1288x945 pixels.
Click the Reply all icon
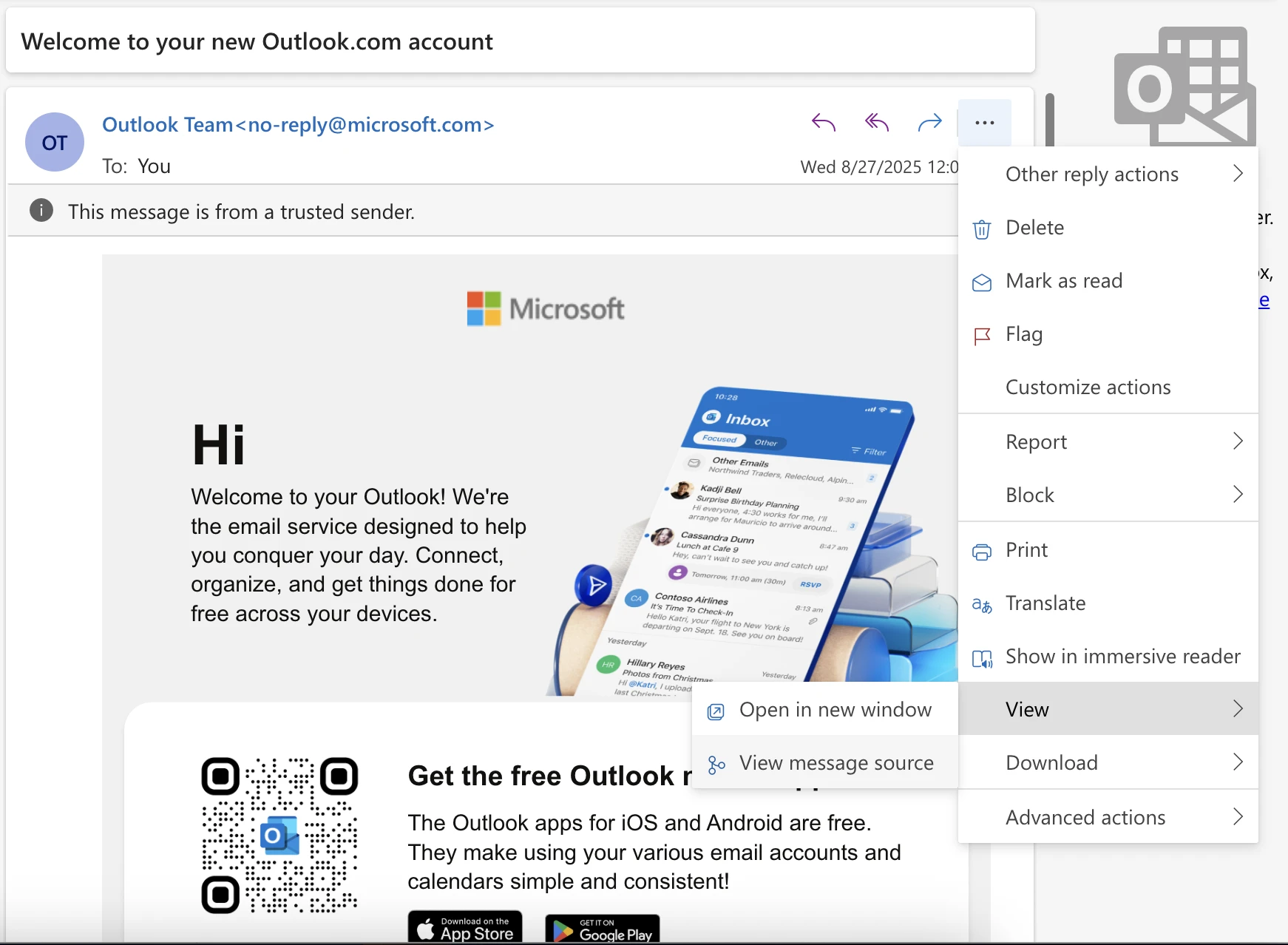(x=876, y=122)
